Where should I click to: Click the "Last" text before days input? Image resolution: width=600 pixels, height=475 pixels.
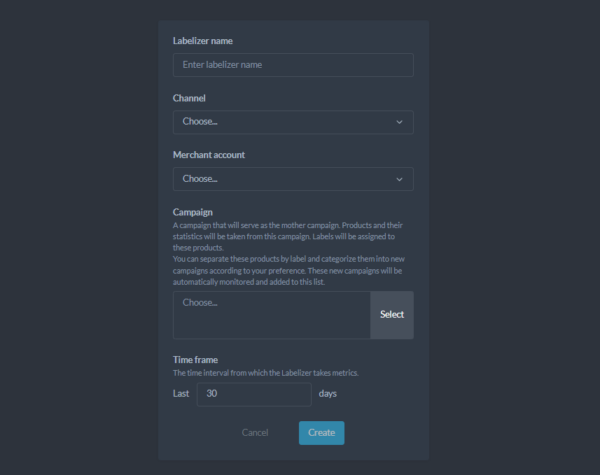(181, 394)
